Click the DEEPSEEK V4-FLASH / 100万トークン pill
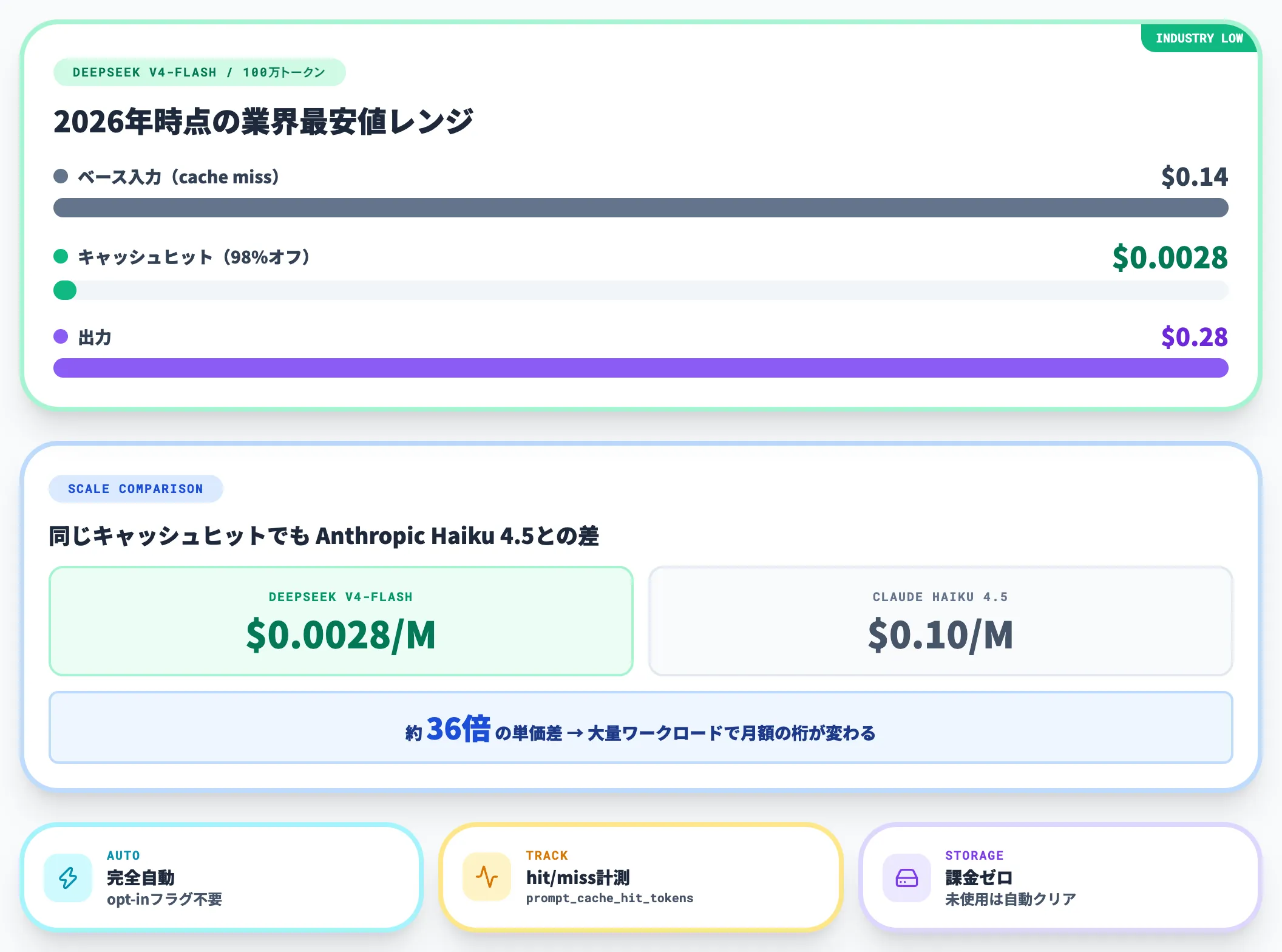This screenshot has height=952, width=1282. [200, 73]
